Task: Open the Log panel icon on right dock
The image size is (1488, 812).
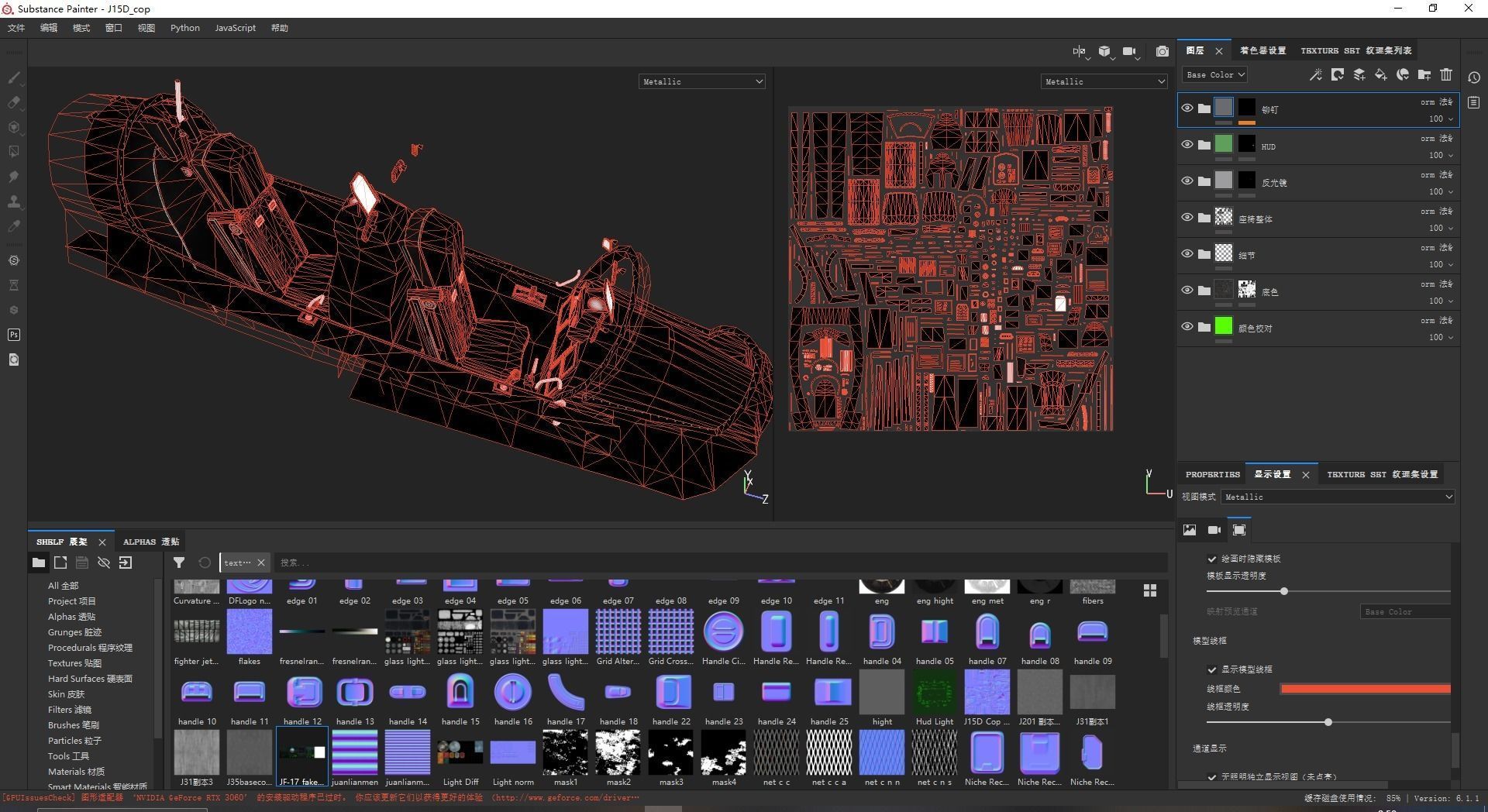Action: (x=1474, y=102)
